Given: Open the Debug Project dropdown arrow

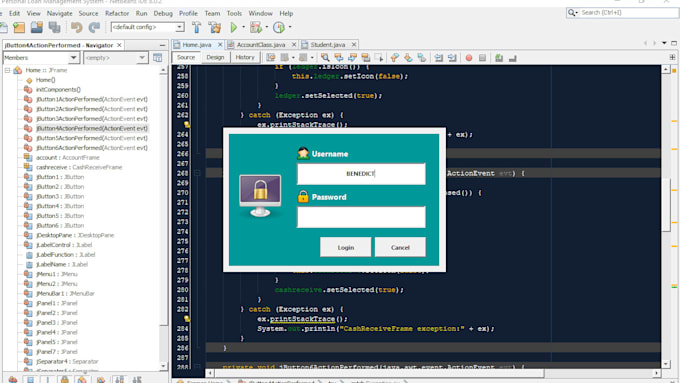Looking at the screenshot, I should click(266, 27).
